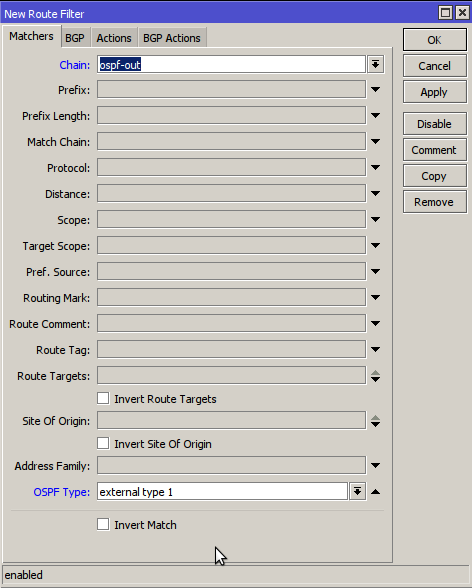Click the Apply button

coord(435,92)
